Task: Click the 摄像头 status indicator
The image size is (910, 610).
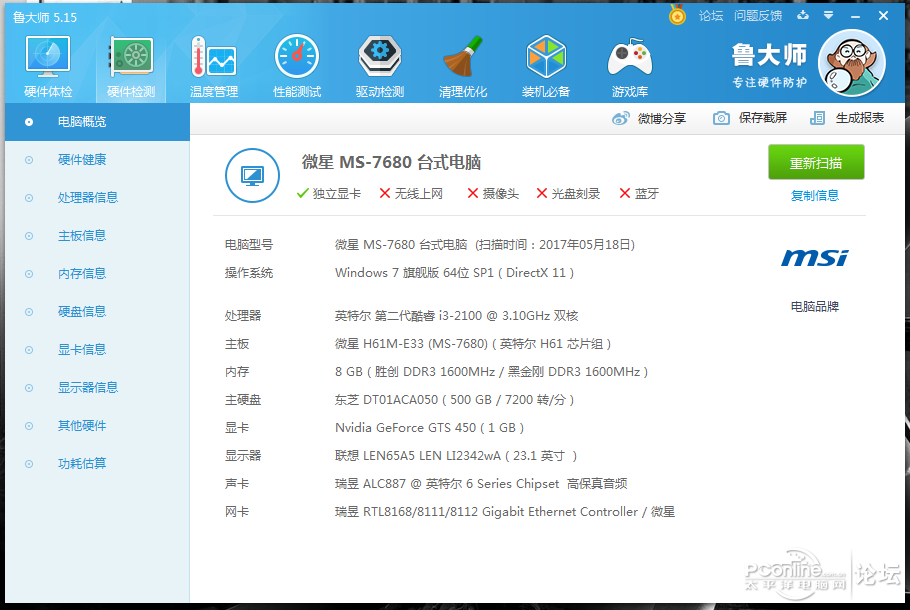Action: 493,194
